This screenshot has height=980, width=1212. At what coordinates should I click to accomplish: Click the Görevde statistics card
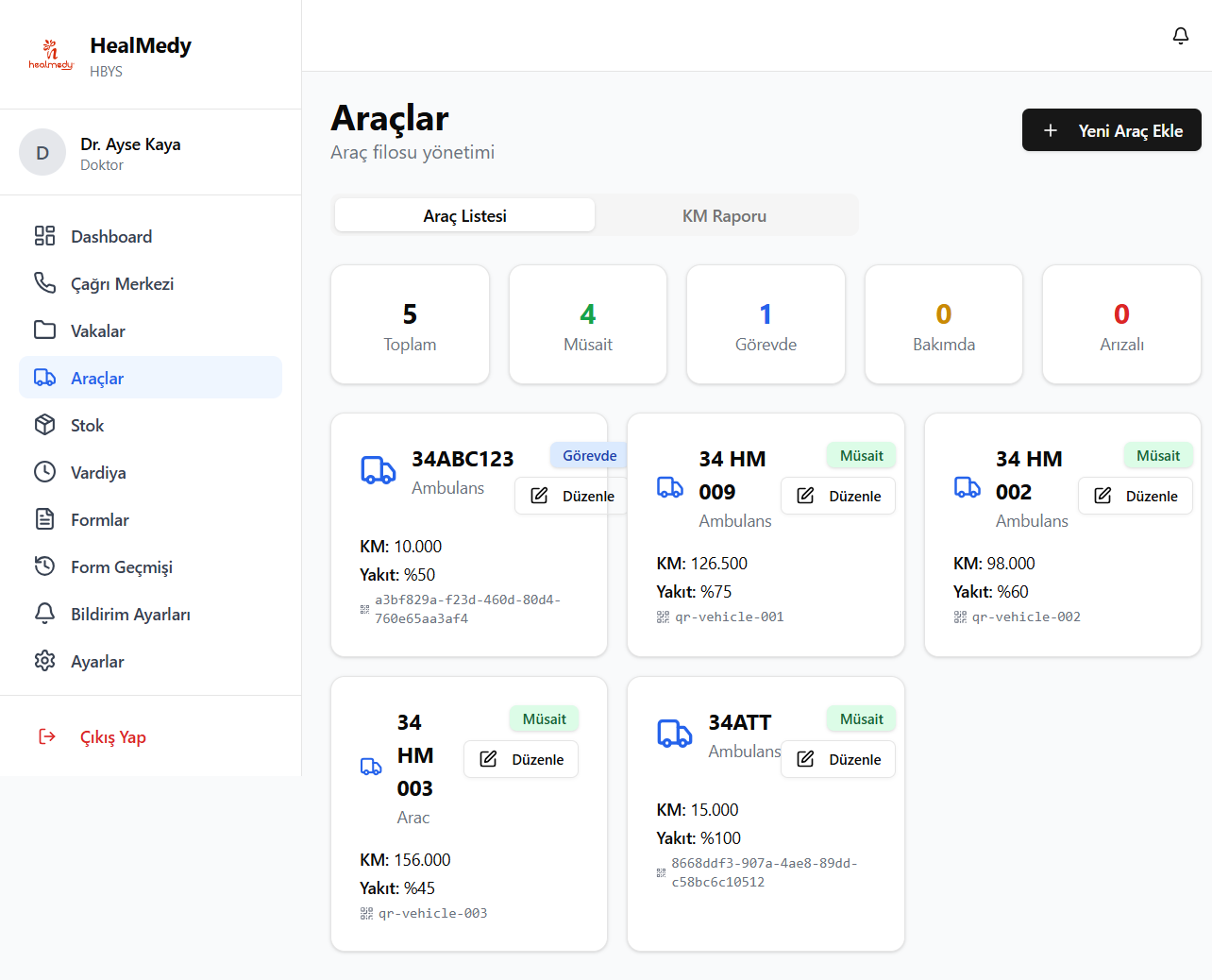click(766, 325)
